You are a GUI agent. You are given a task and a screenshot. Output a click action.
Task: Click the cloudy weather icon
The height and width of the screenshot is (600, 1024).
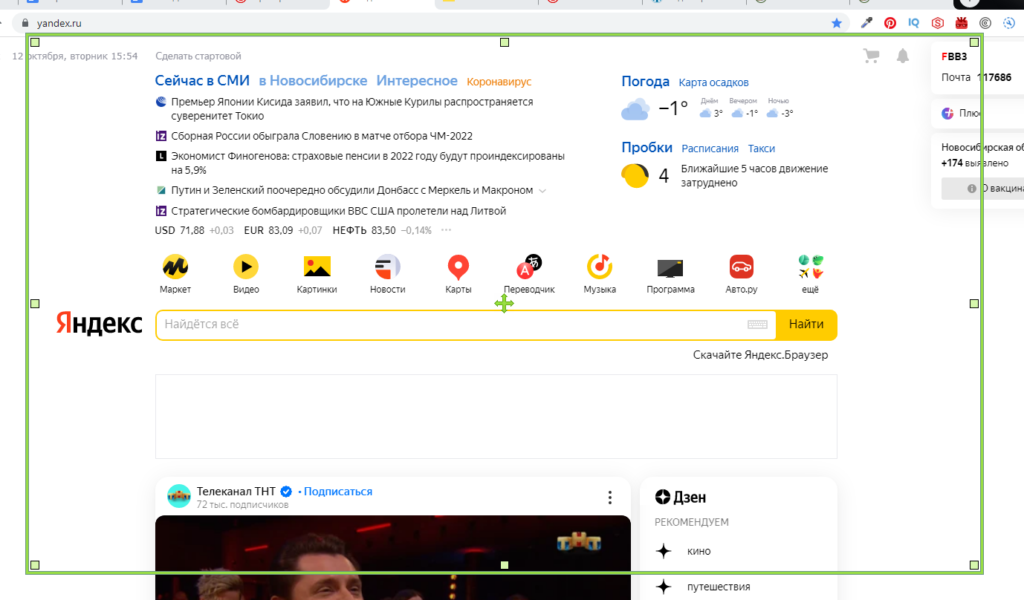pyautogui.click(x=635, y=109)
